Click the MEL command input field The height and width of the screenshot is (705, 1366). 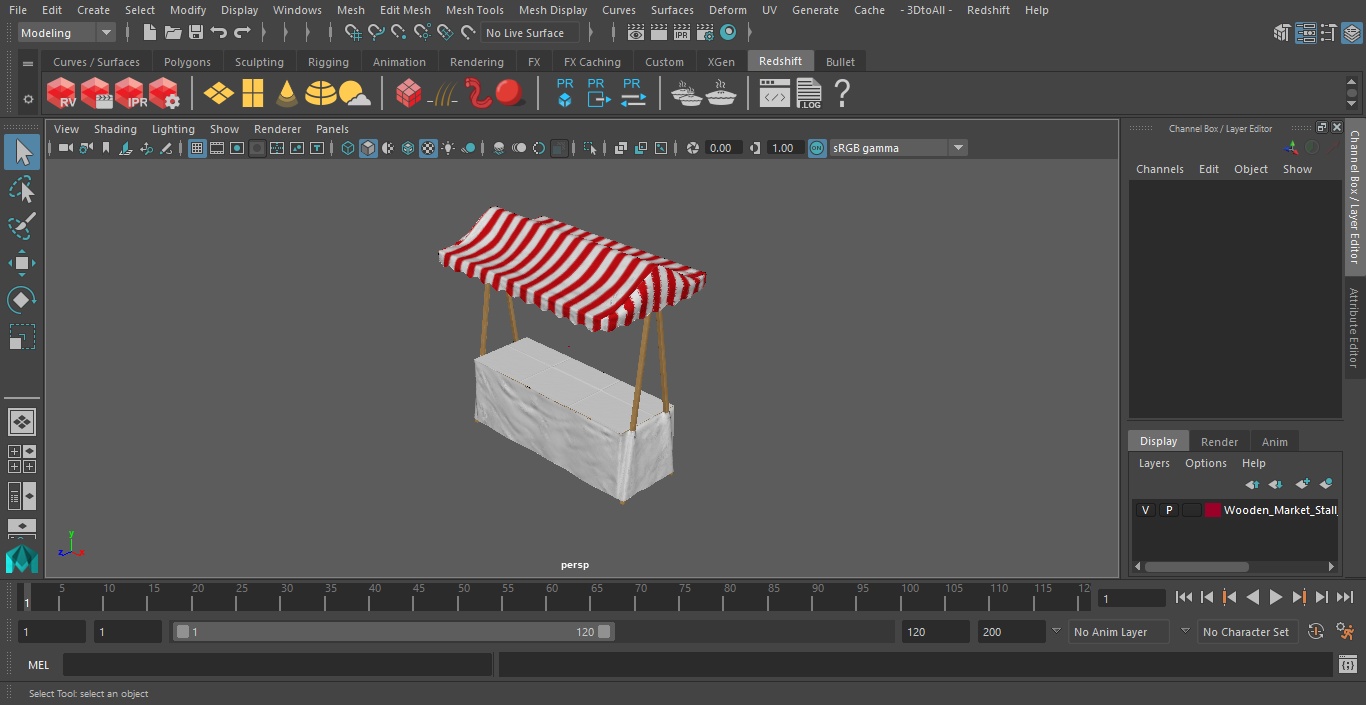(x=277, y=665)
